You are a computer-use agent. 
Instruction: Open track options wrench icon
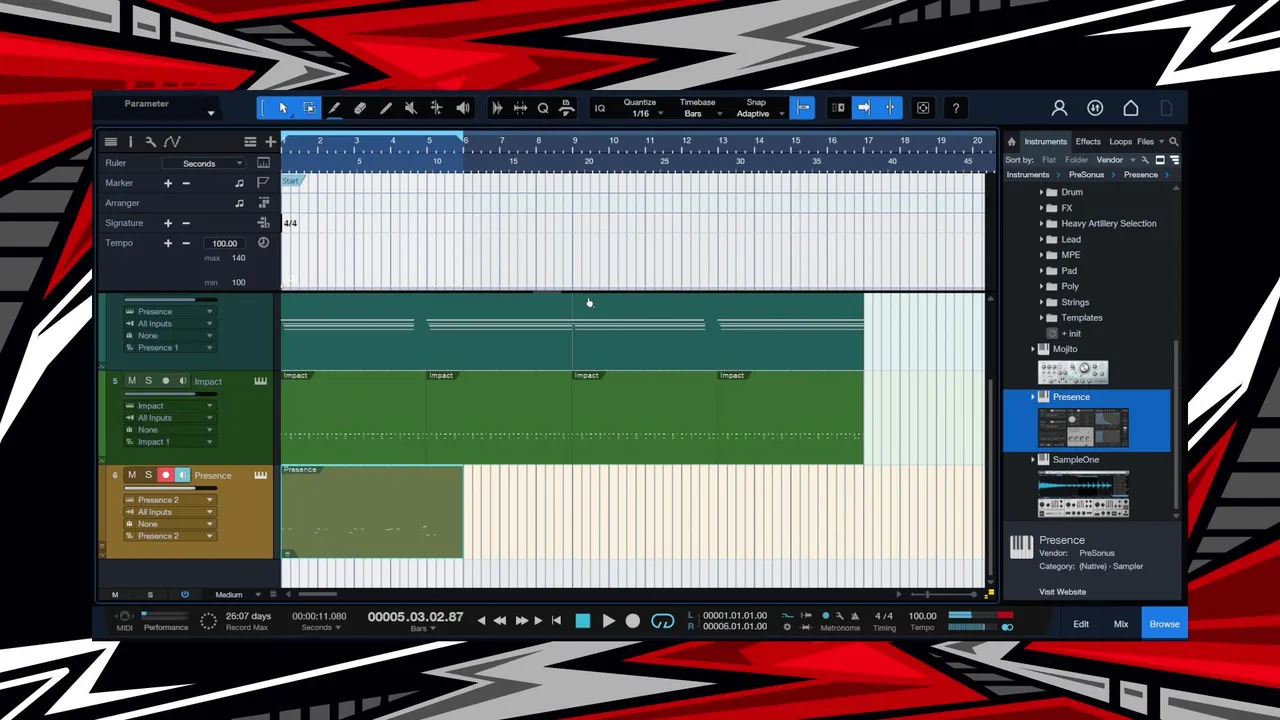tap(150, 142)
